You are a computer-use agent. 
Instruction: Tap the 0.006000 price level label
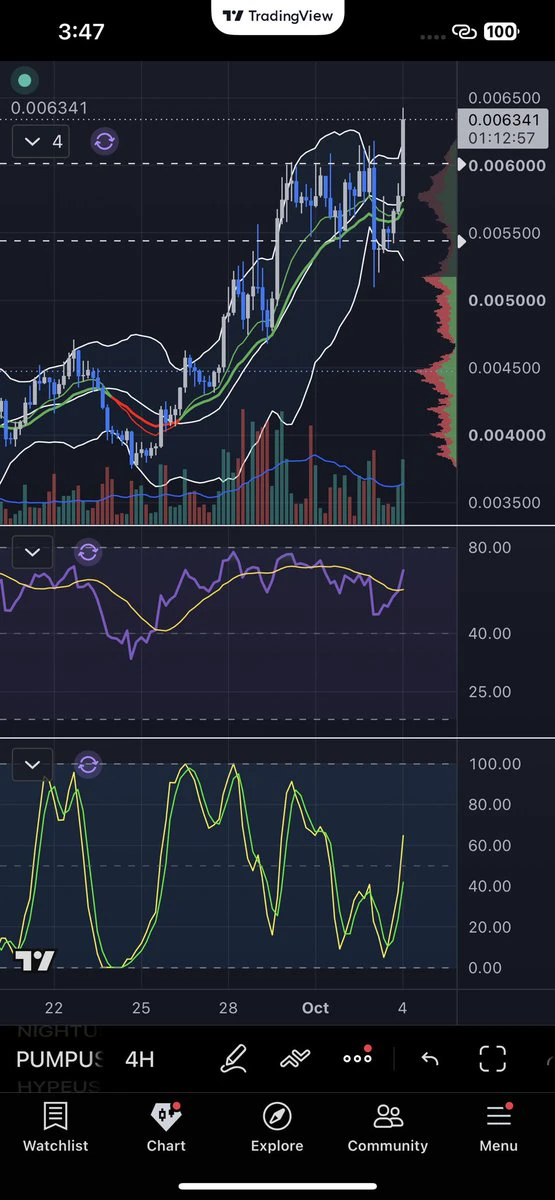(x=507, y=165)
